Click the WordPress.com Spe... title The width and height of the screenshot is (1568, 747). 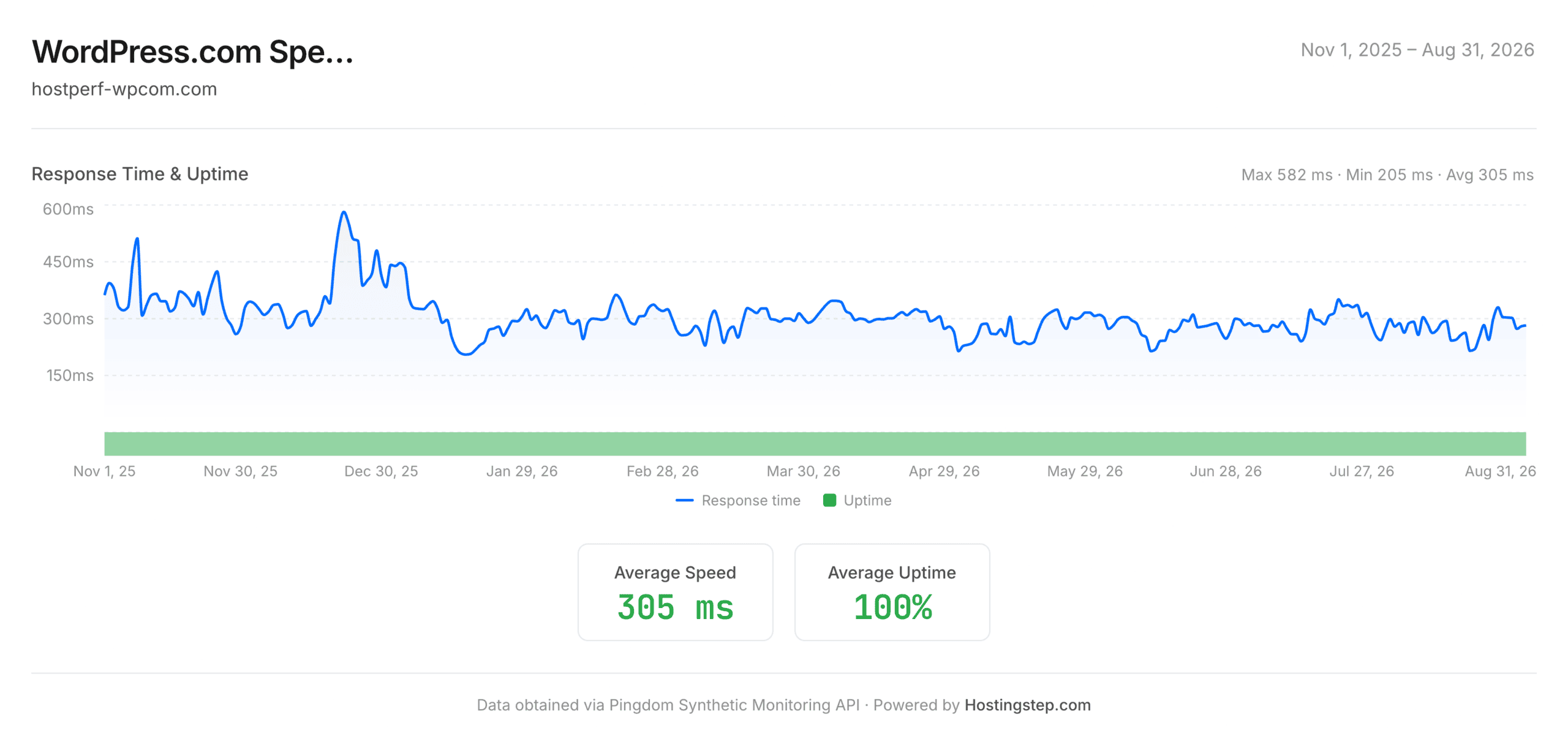[193, 51]
